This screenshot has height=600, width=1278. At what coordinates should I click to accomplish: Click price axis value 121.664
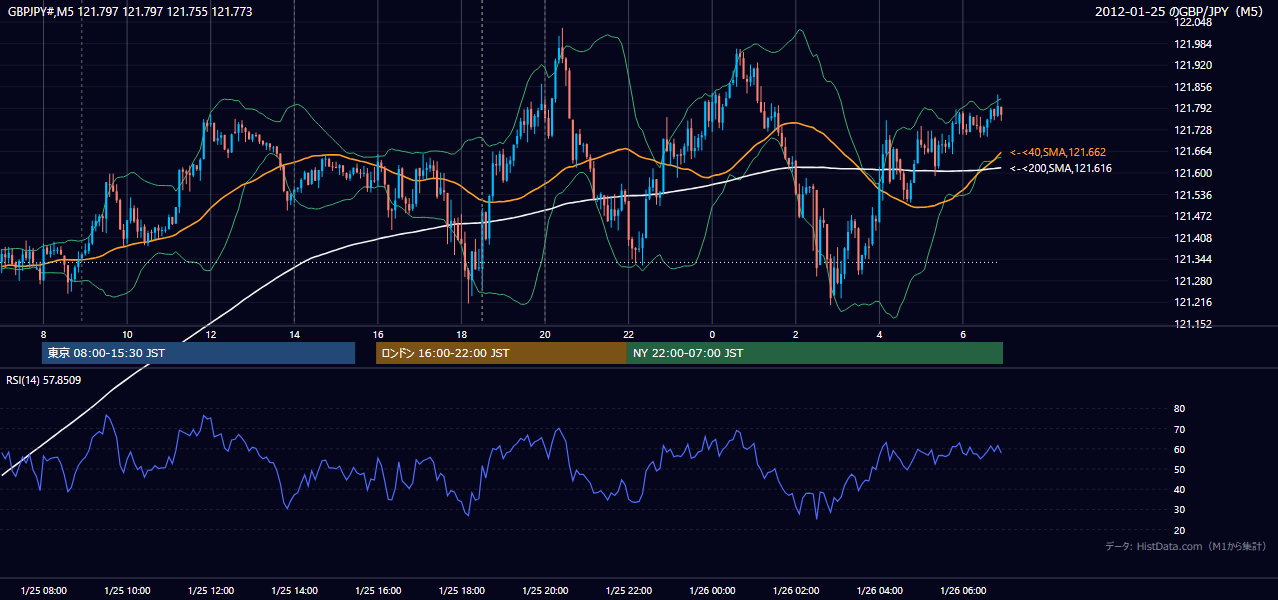click(x=1193, y=152)
